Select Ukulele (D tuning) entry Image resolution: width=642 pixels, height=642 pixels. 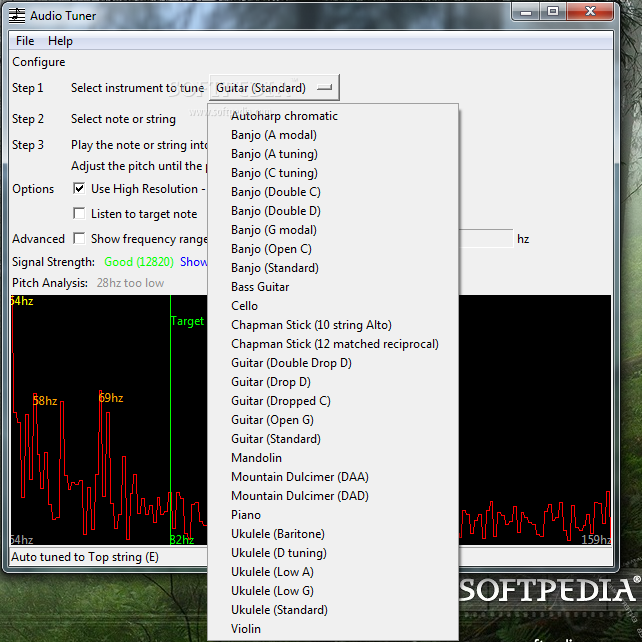pos(333,553)
